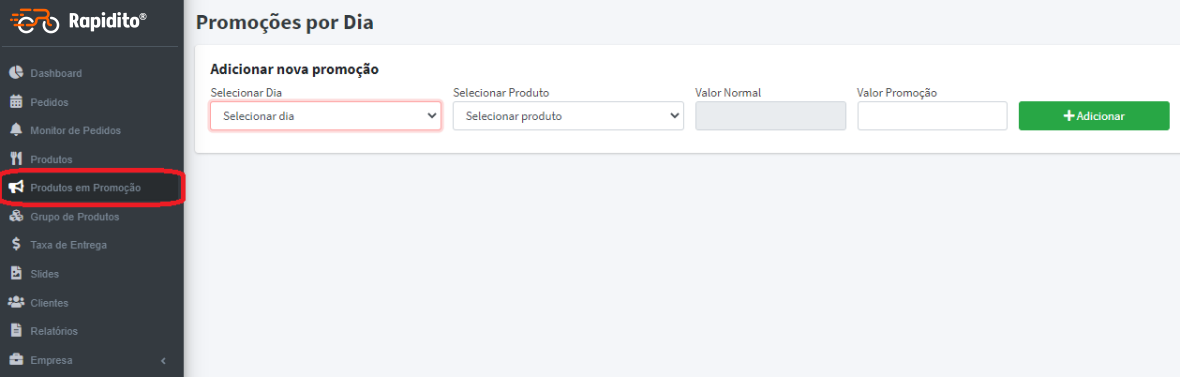Click the Clientes people icon
Screen dimensions: 1180x377
(x=16, y=302)
